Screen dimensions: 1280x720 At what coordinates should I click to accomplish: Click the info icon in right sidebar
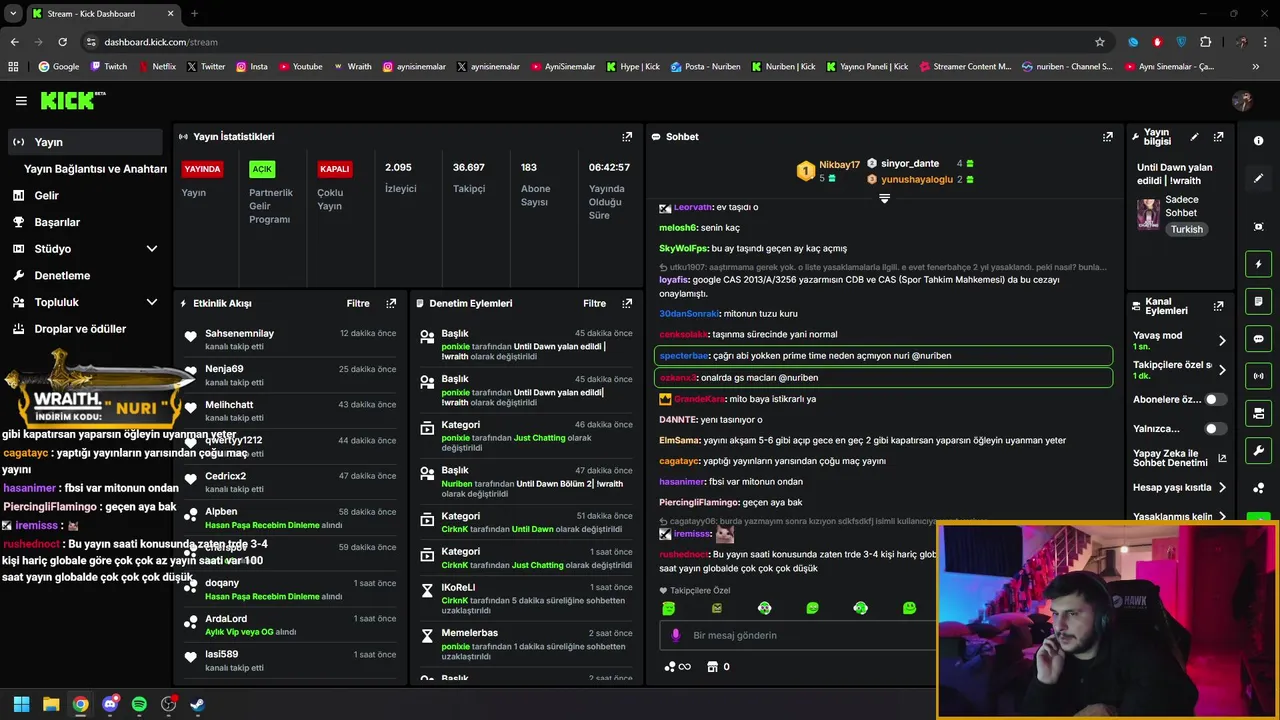click(x=1258, y=141)
